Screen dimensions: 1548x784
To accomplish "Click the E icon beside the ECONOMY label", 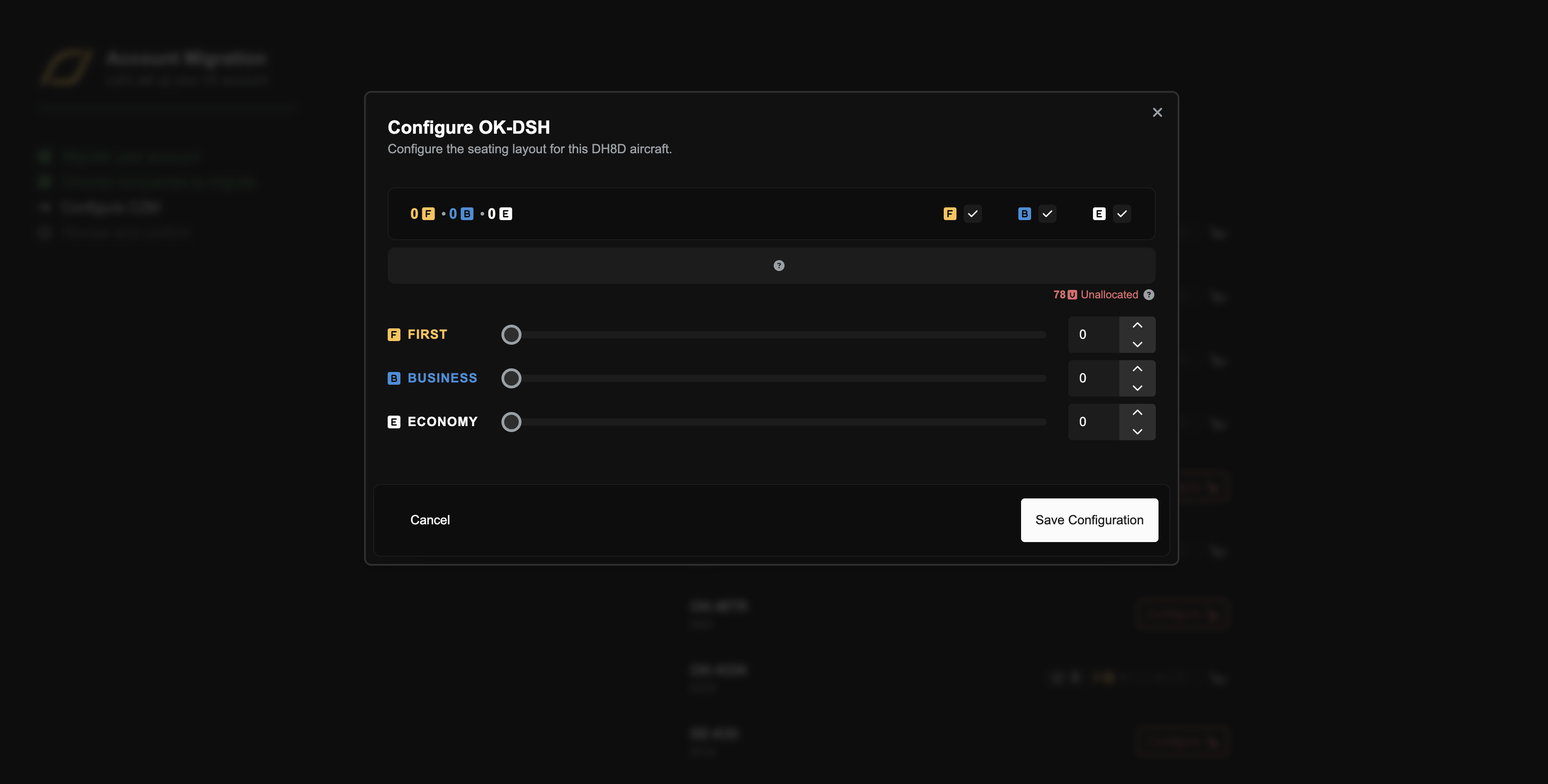I will tap(394, 421).
